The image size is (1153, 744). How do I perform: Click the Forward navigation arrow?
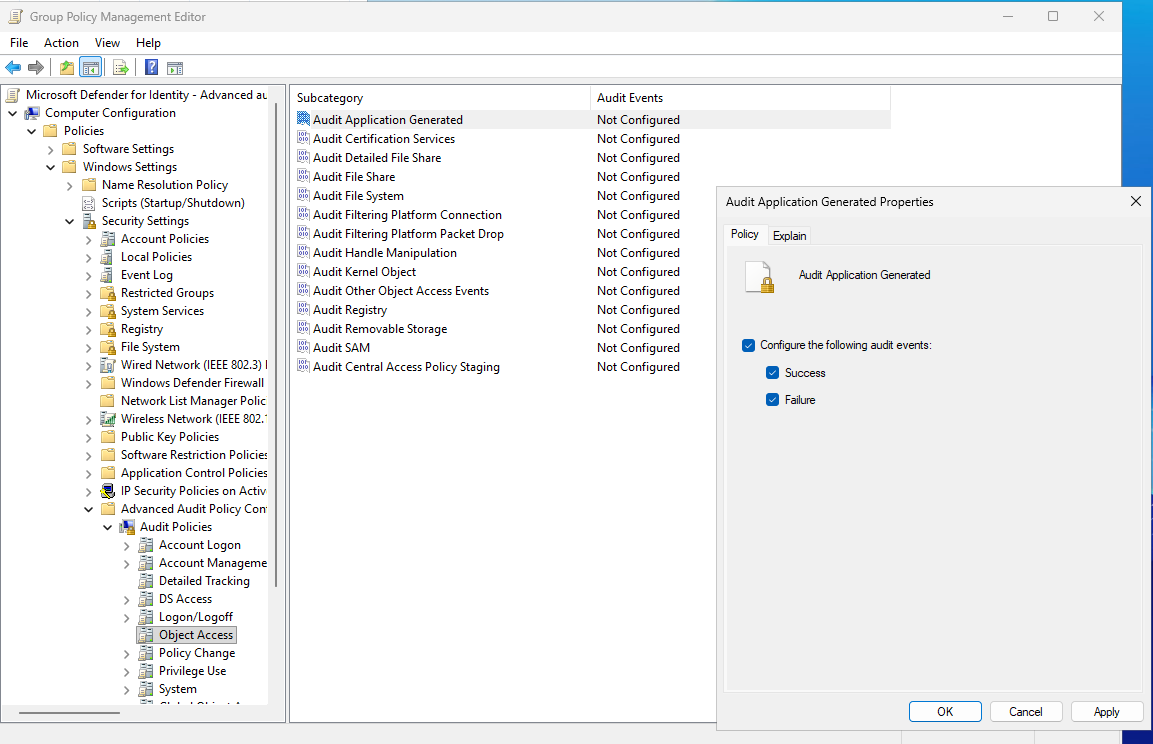[36, 67]
